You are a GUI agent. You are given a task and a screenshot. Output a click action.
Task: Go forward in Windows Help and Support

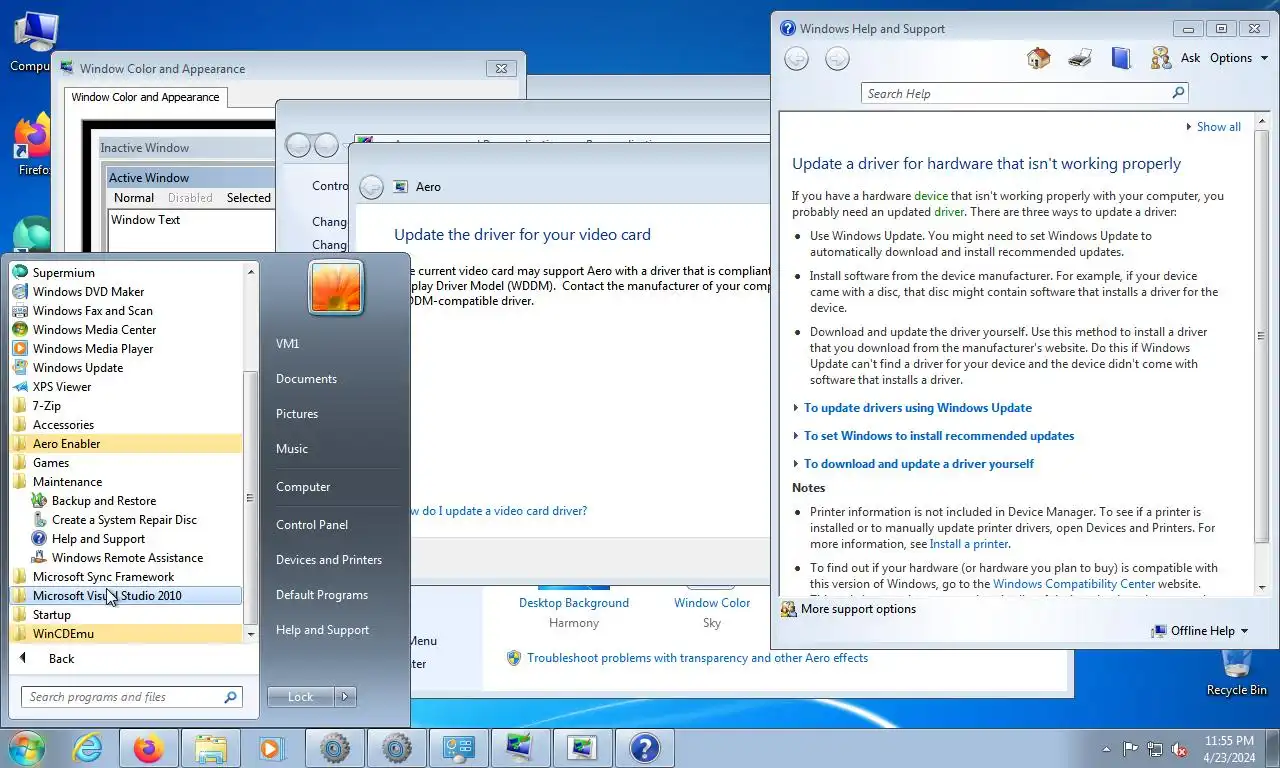pos(837,59)
